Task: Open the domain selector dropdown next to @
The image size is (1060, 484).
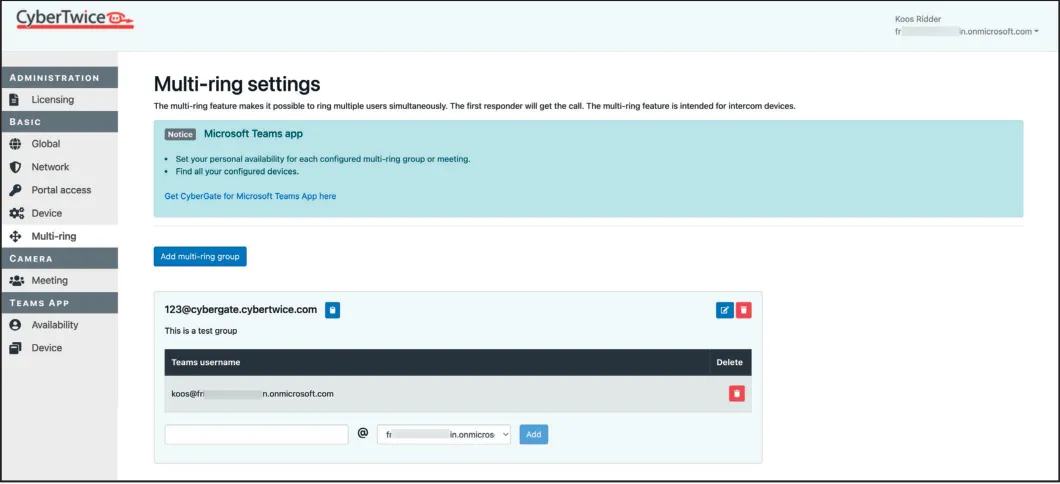Action: (x=444, y=435)
